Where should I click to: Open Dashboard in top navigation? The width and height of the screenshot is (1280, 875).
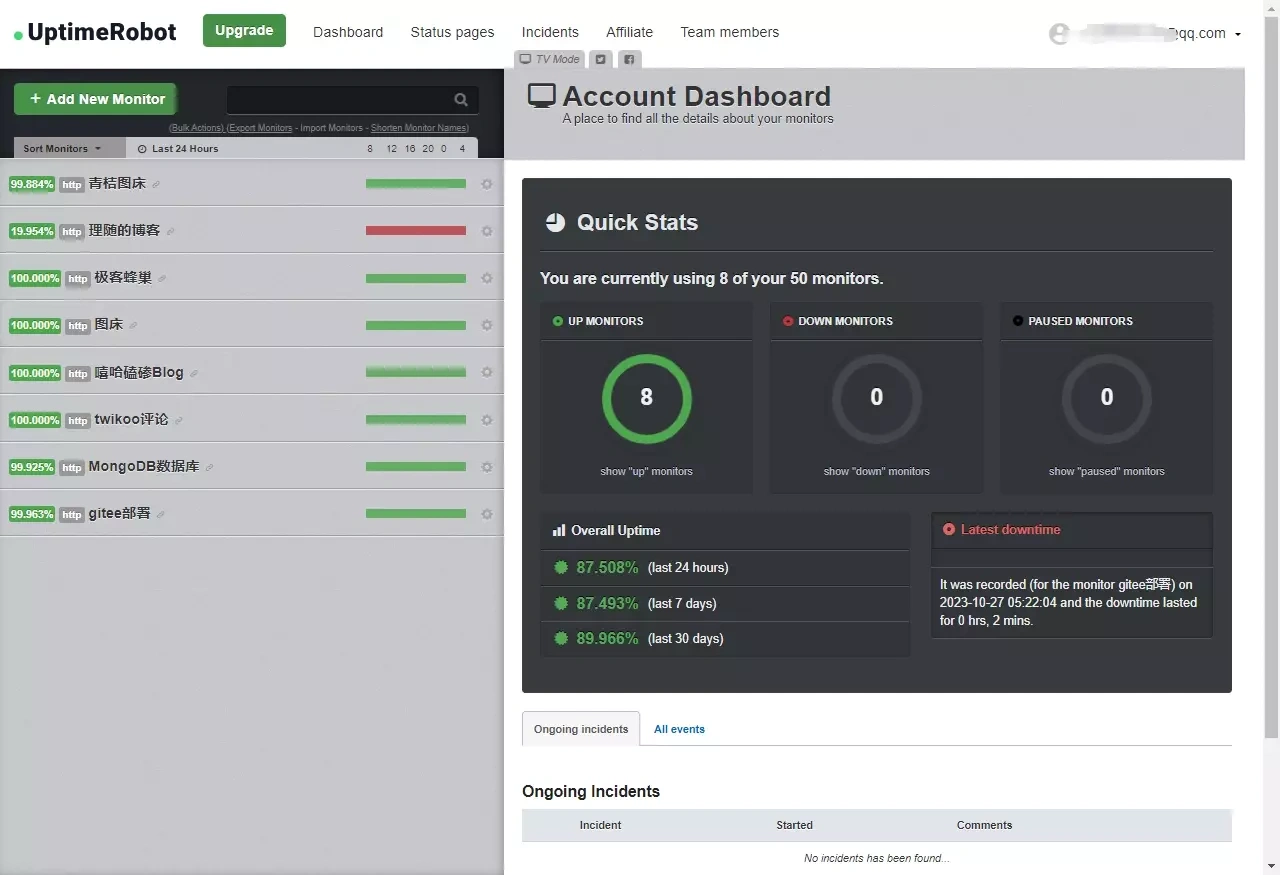[348, 32]
